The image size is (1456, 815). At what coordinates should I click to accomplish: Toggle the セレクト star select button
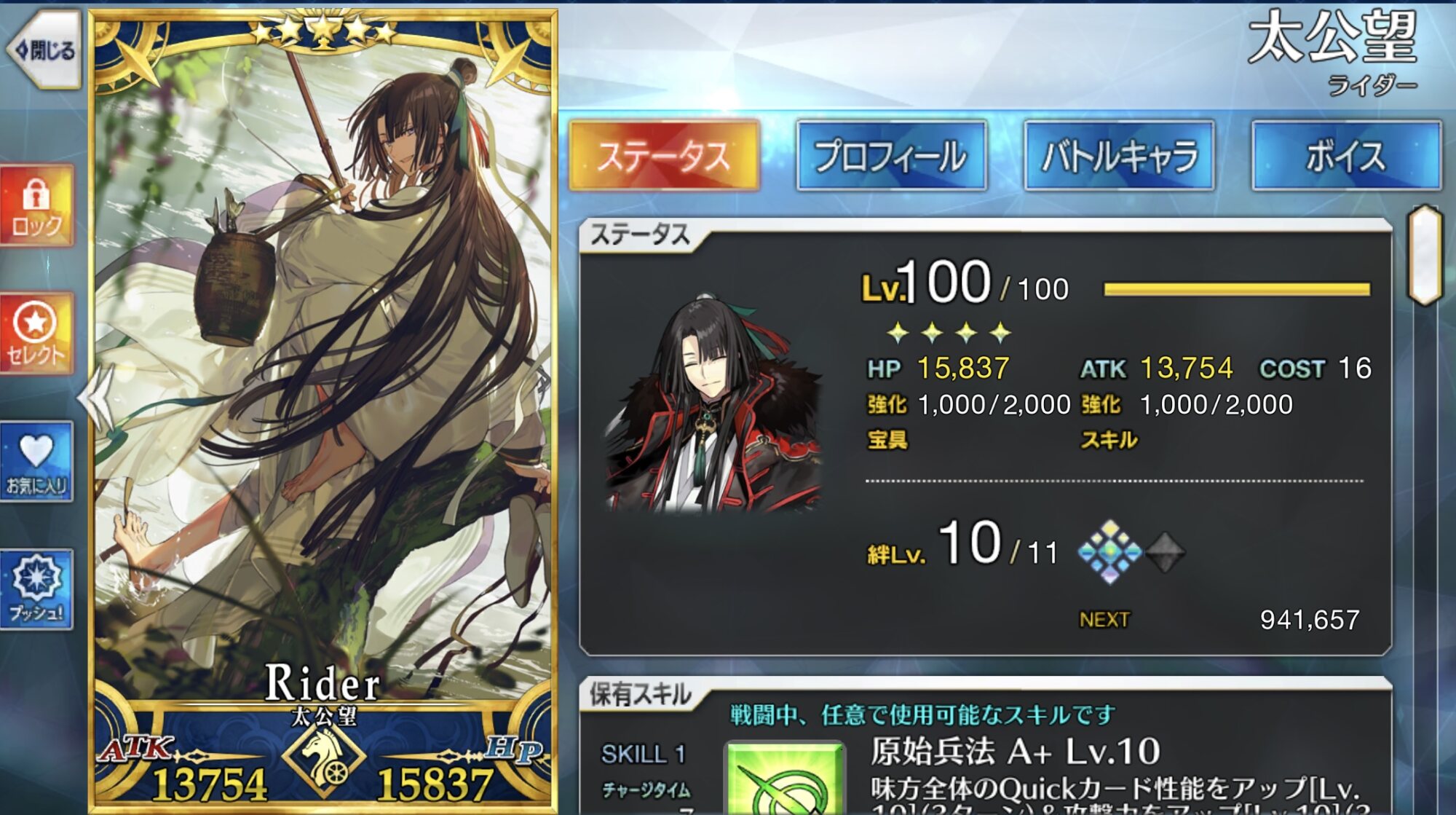[36, 334]
